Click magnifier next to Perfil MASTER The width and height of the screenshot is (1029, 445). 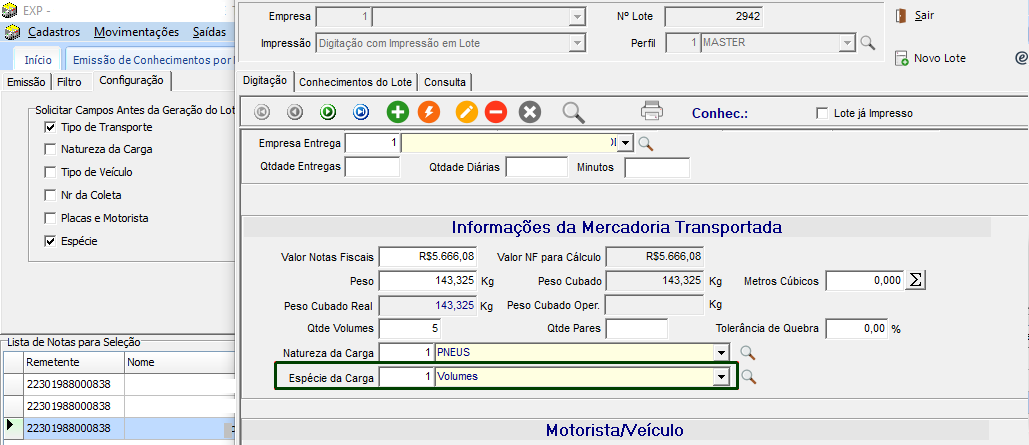(x=868, y=43)
